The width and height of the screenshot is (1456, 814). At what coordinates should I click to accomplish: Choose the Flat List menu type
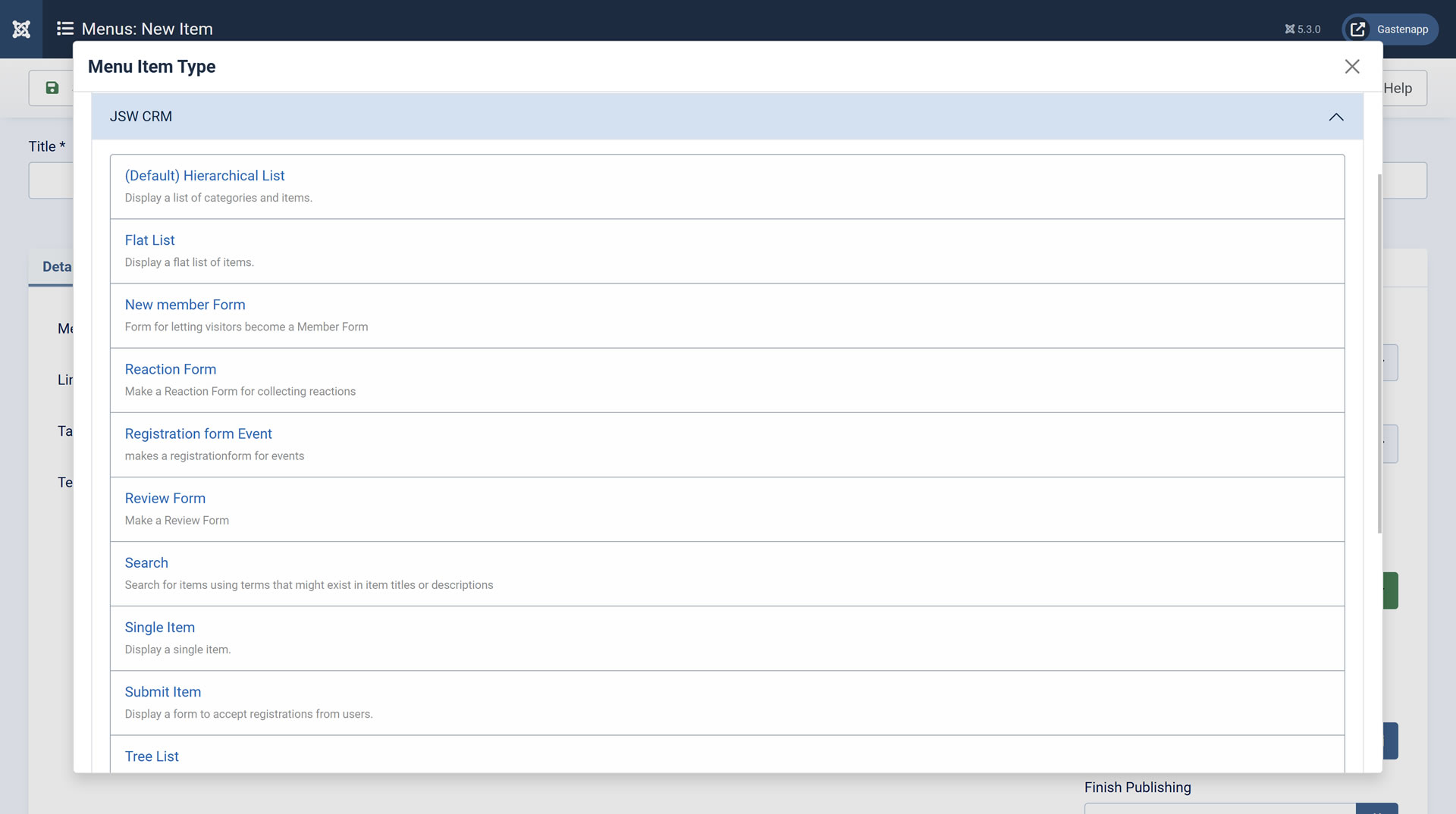point(149,240)
